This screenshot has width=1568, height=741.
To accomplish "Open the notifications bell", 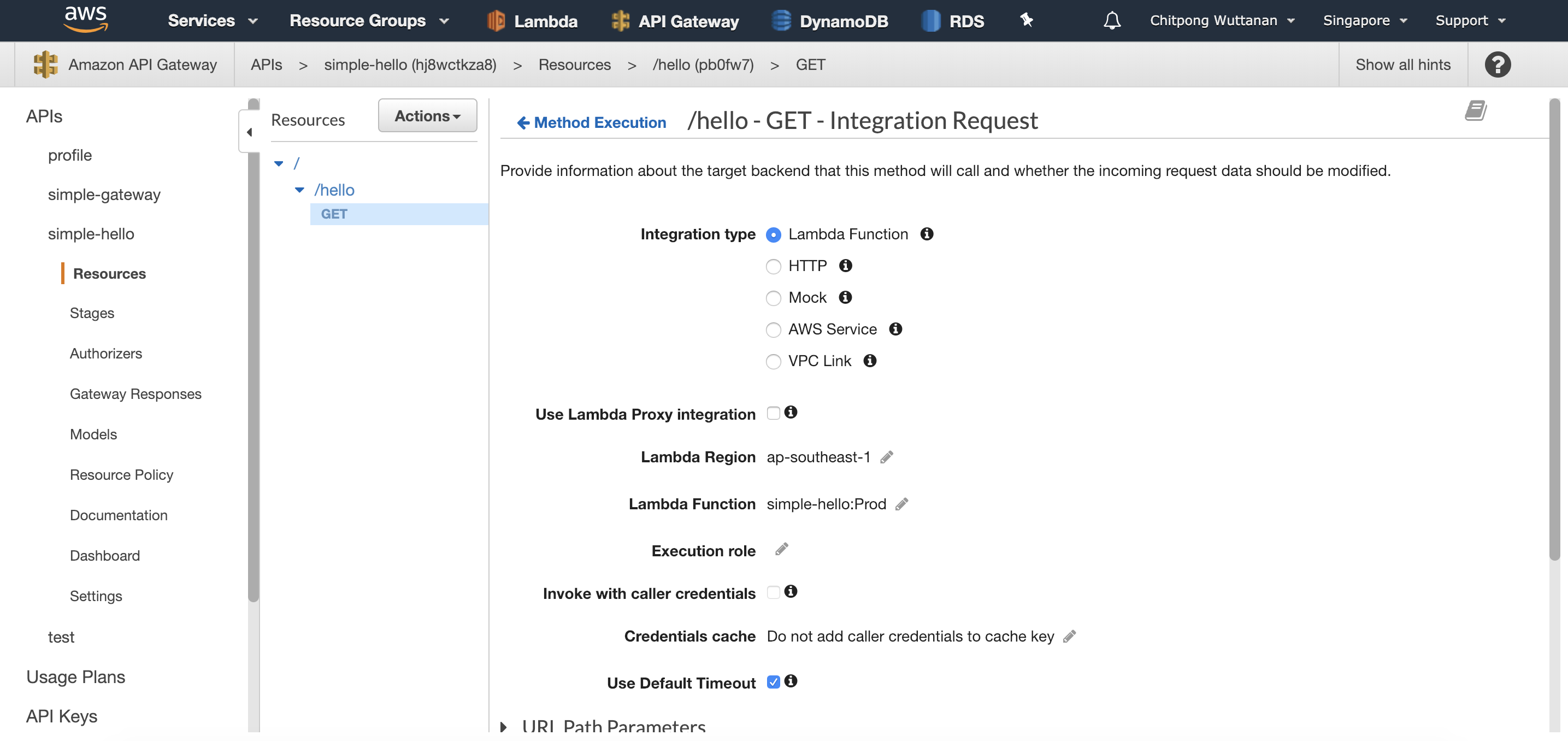I will point(1112,21).
